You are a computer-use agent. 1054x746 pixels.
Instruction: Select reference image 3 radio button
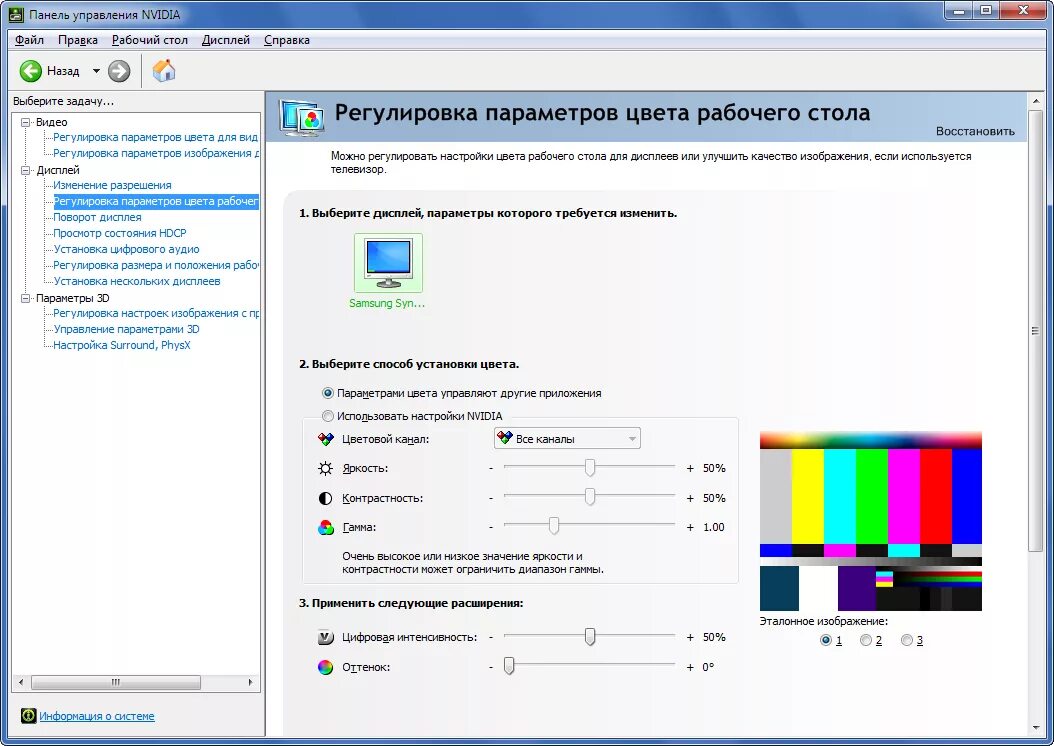coord(907,640)
